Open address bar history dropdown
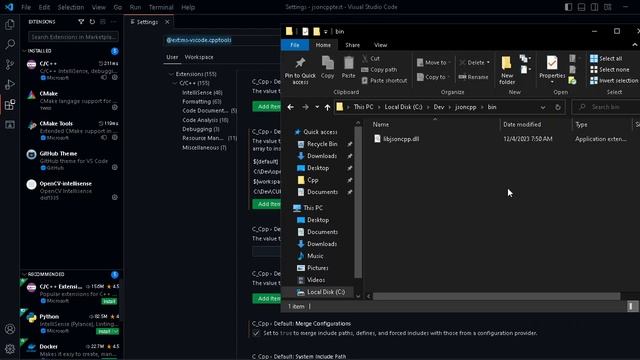The image size is (640, 360). pos(543,107)
